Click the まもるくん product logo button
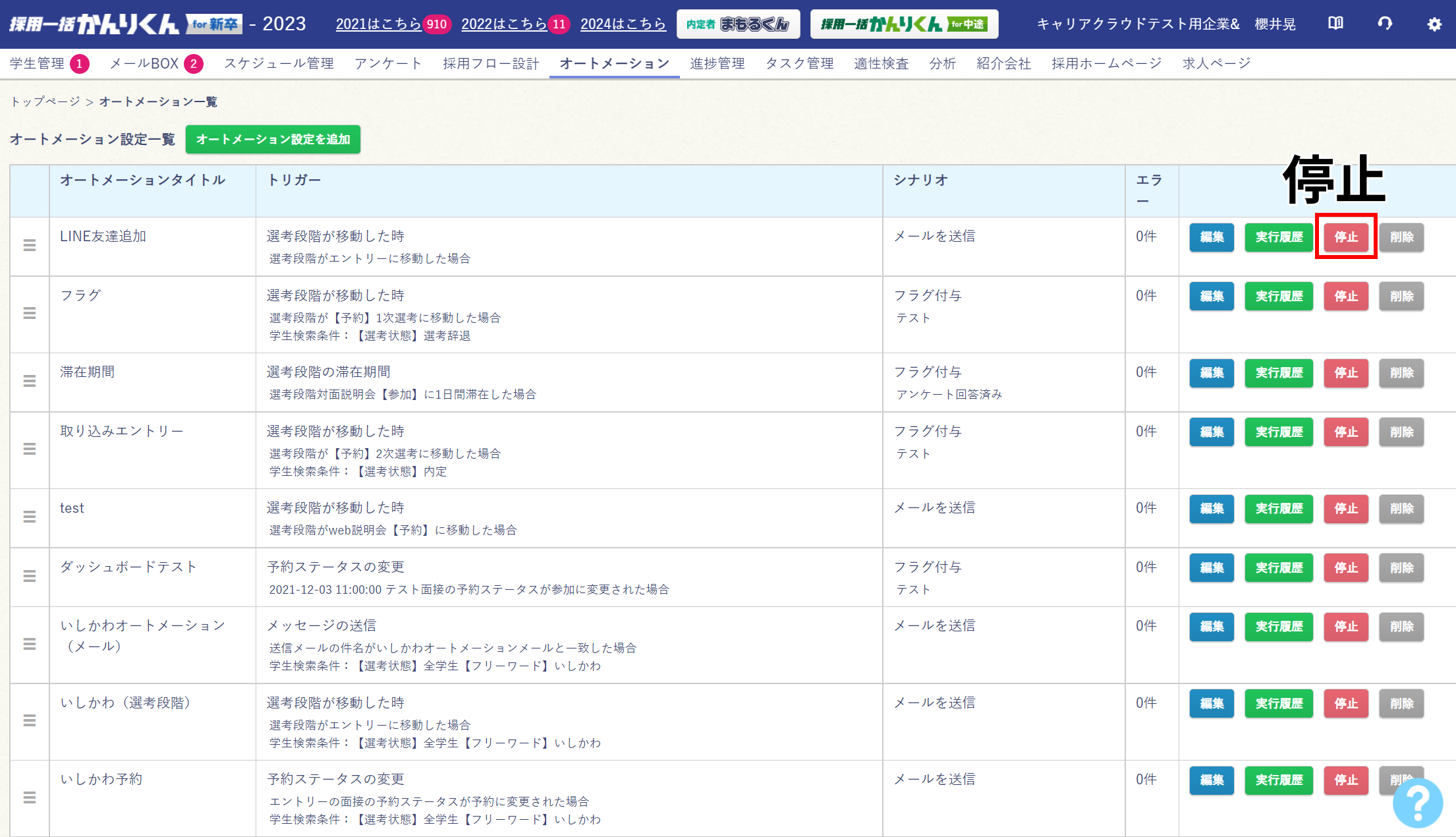The width and height of the screenshot is (1456, 837). [738, 24]
